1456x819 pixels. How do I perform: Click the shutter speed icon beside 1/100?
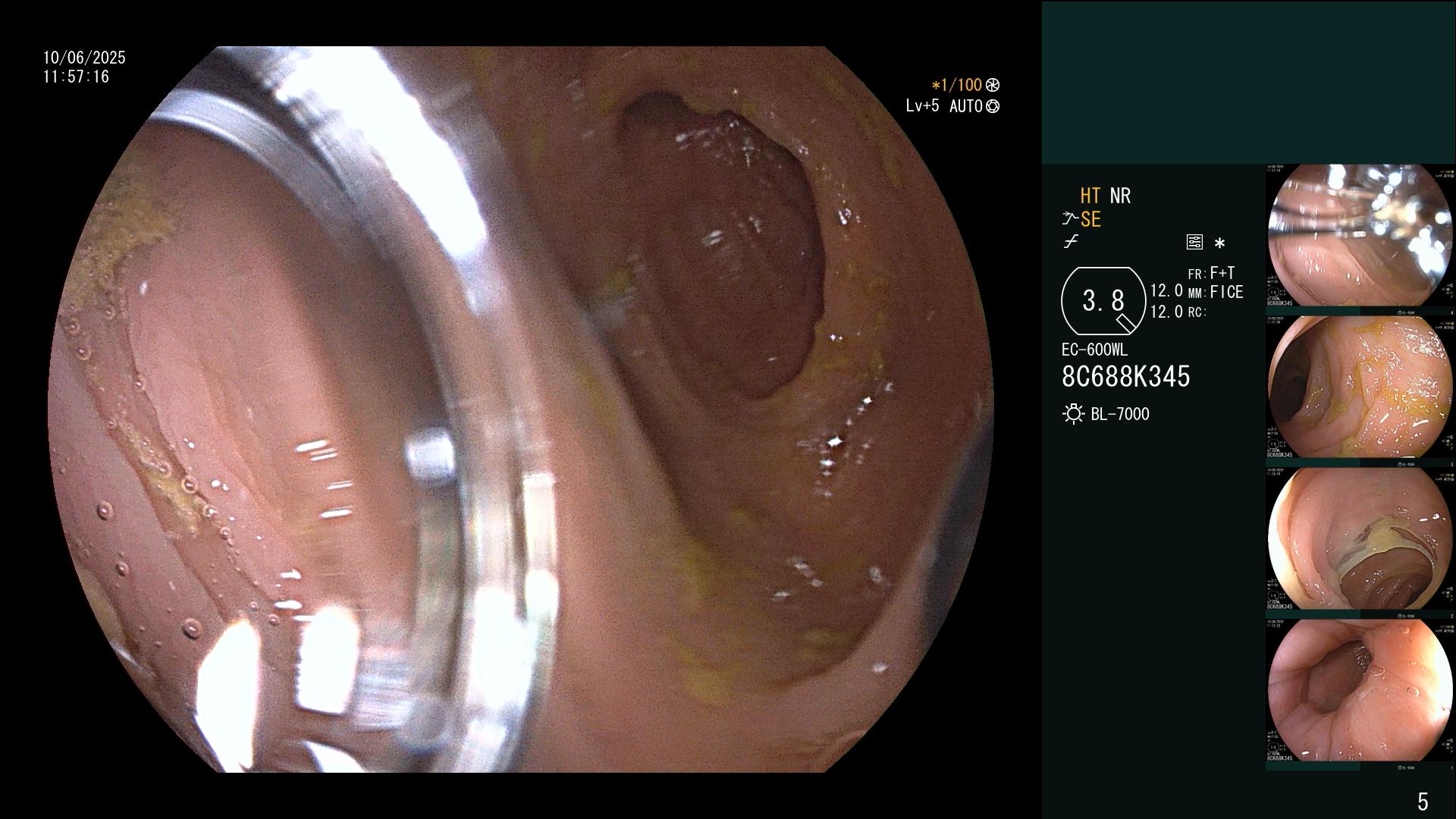click(x=993, y=86)
